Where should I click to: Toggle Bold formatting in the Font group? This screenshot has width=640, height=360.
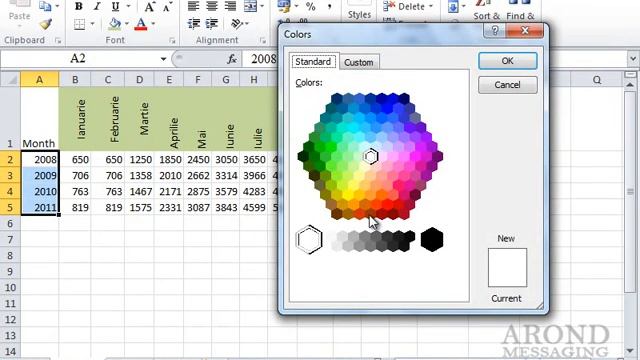coord(79,7)
